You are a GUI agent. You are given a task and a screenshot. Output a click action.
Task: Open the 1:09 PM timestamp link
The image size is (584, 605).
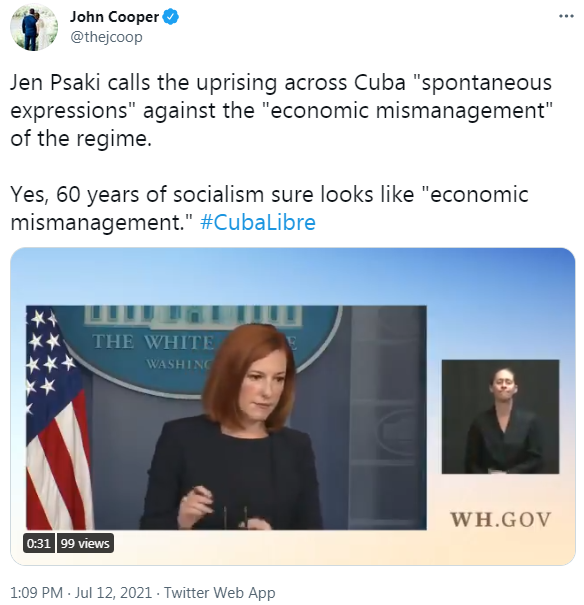click(36, 592)
